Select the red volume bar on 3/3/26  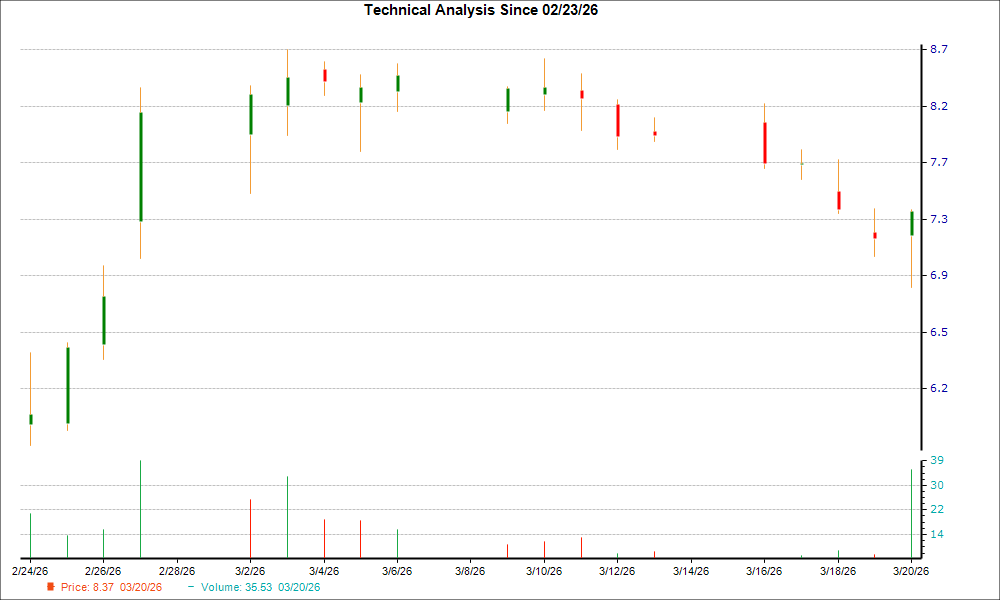tap(288, 516)
